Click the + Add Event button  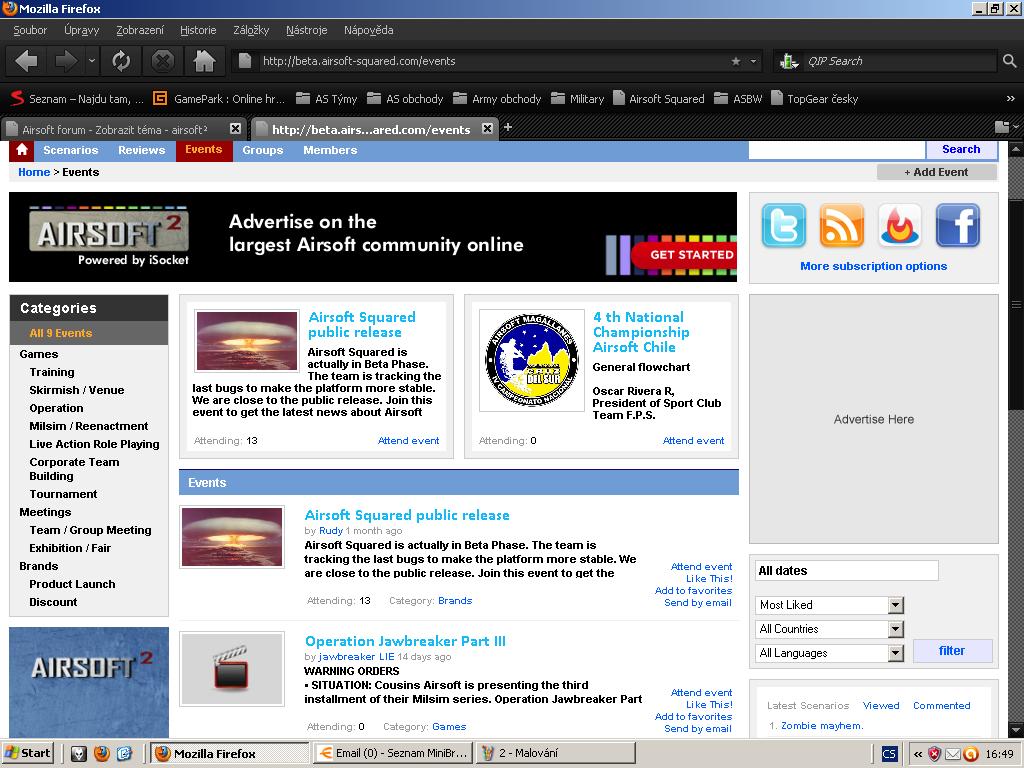(936, 172)
